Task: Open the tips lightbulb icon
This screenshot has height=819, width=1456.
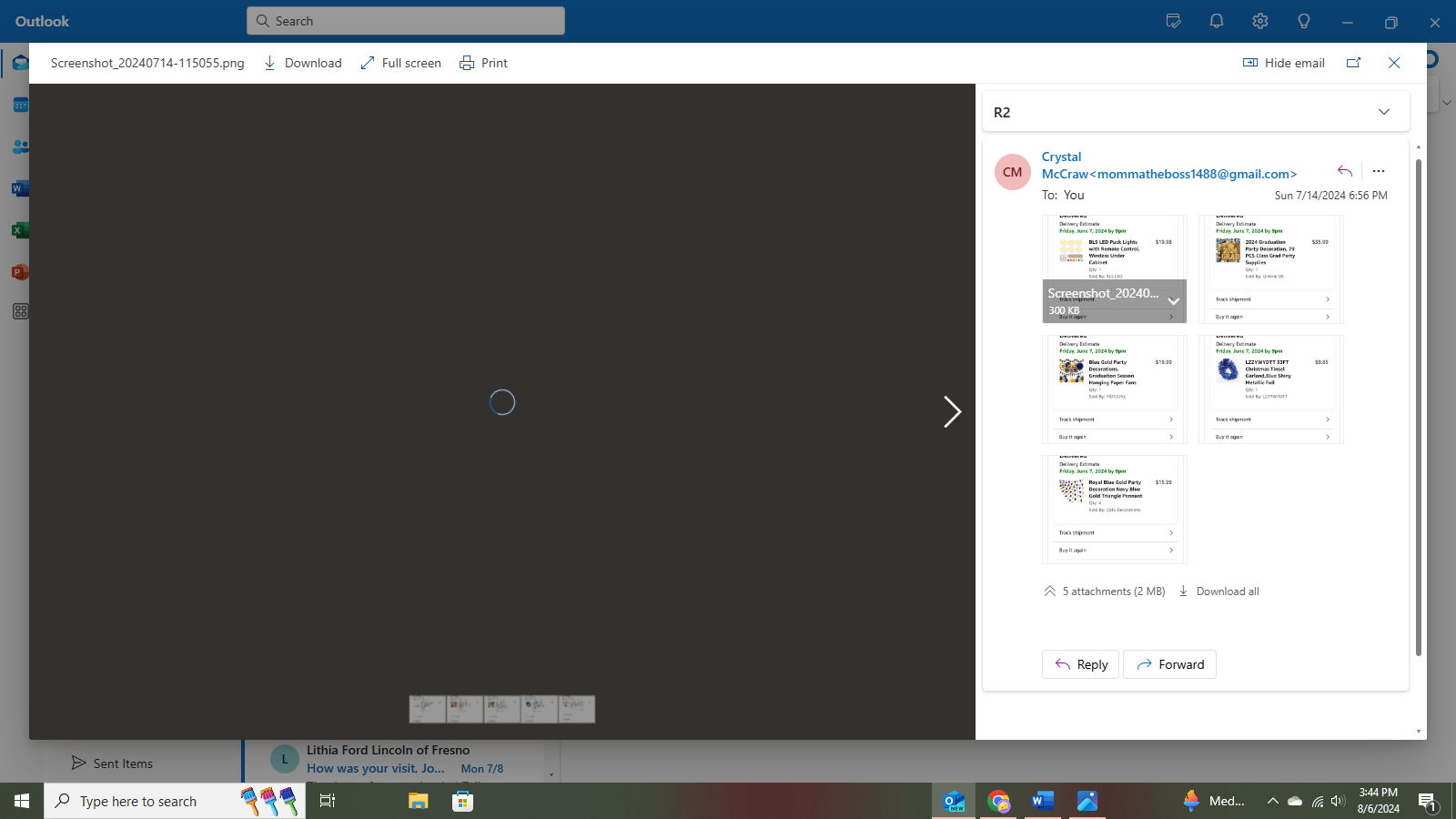Action: pos(1304,21)
